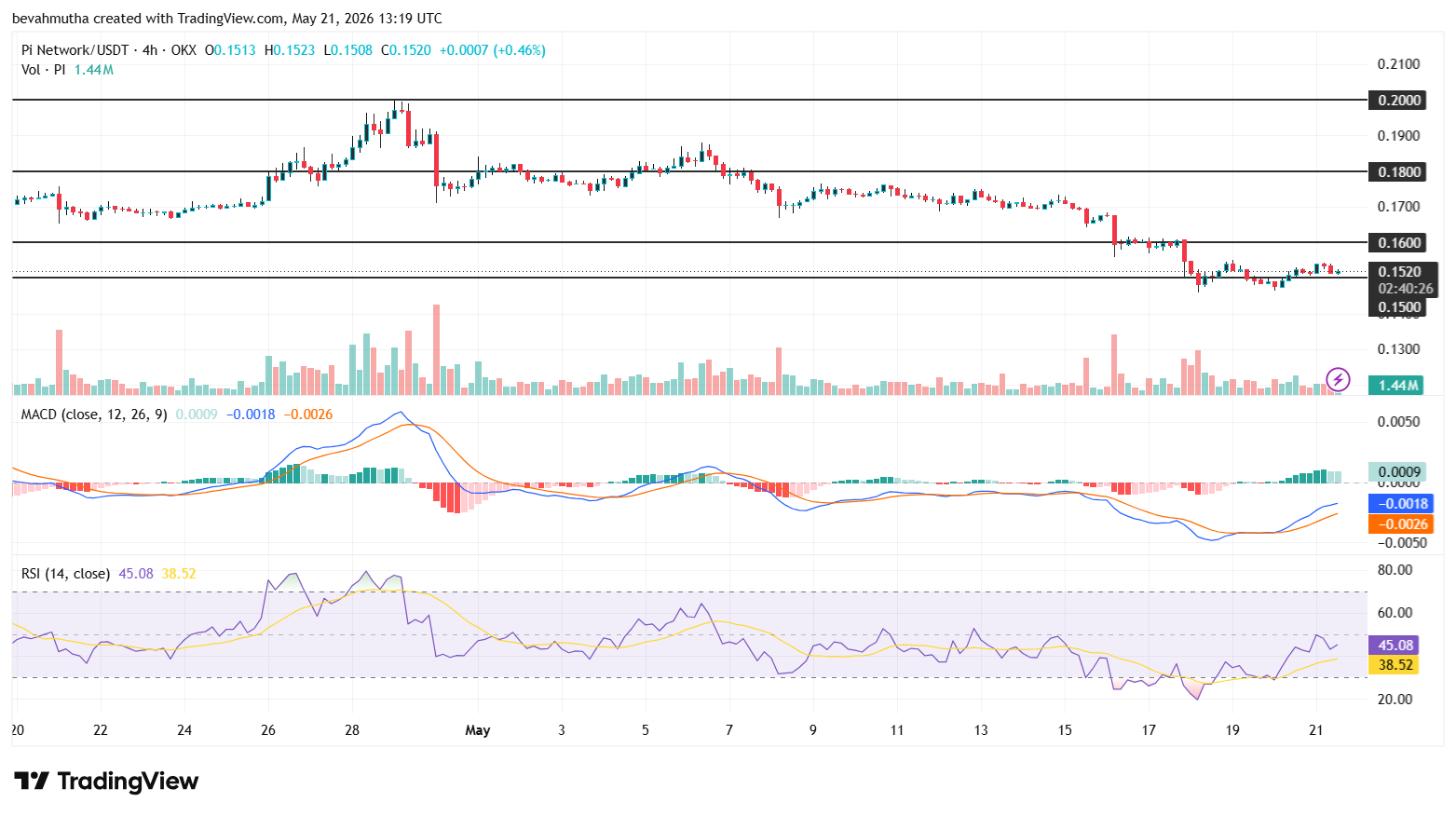Click the MACD (close, 12, 26, 9) legend
This screenshot has width=1456, height=816.
pos(94,415)
